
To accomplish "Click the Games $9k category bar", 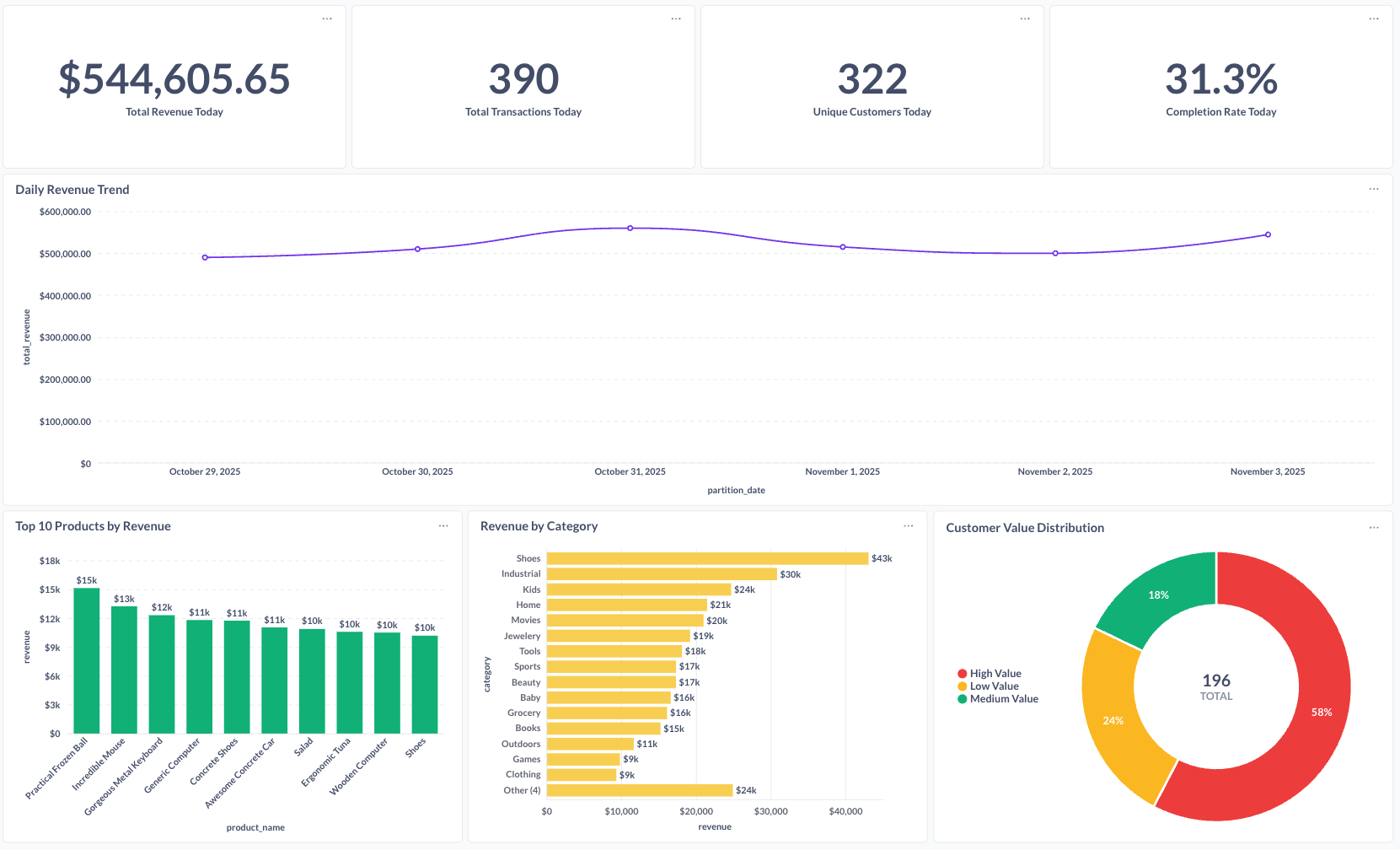I will pyautogui.click(x=583, y=759).
